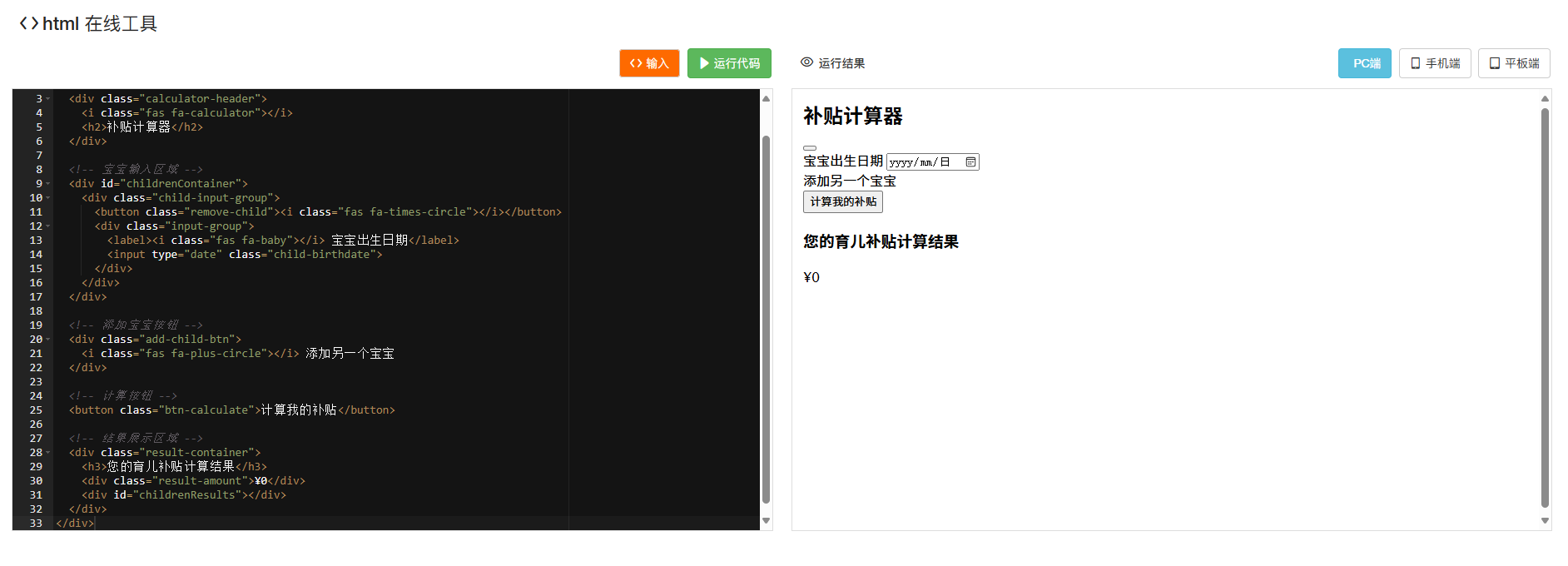Click the 输入 button
Image resolution: width=1568 pixels, height=566 pixels.
point(649,63)
